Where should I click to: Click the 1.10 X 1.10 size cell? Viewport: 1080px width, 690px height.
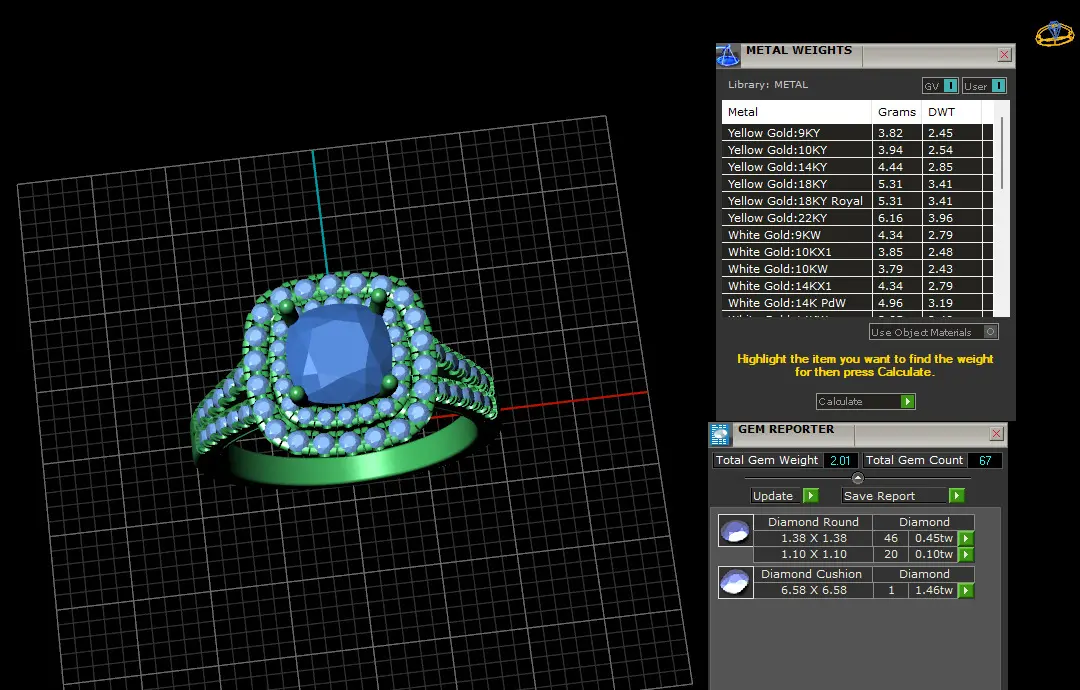[813, 554]
